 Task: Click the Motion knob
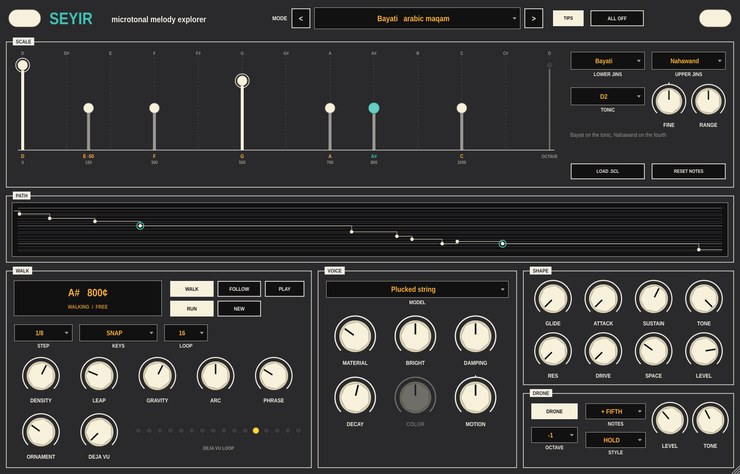coord(475,397)
